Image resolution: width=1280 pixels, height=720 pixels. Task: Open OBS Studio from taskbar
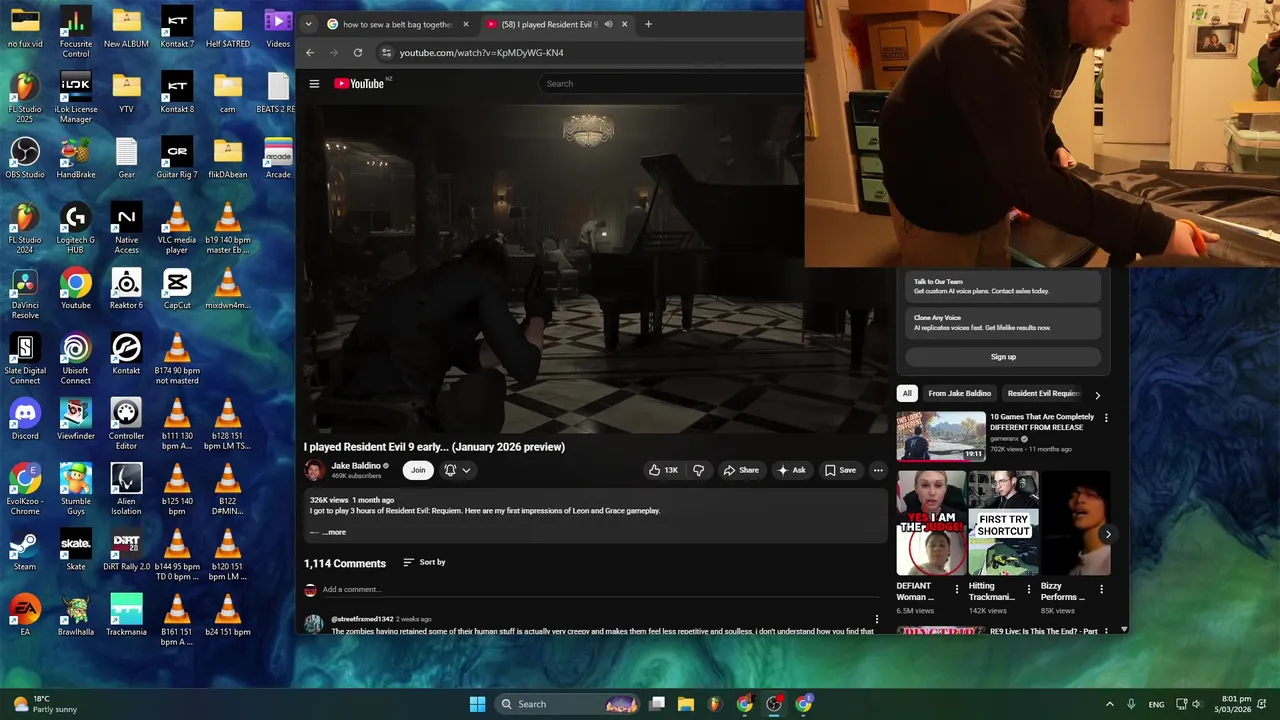point(774,704)
